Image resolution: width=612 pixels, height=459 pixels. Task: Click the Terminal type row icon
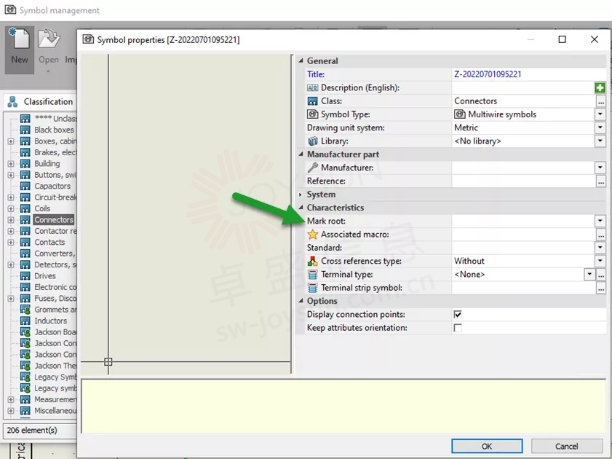click(312, 274)
